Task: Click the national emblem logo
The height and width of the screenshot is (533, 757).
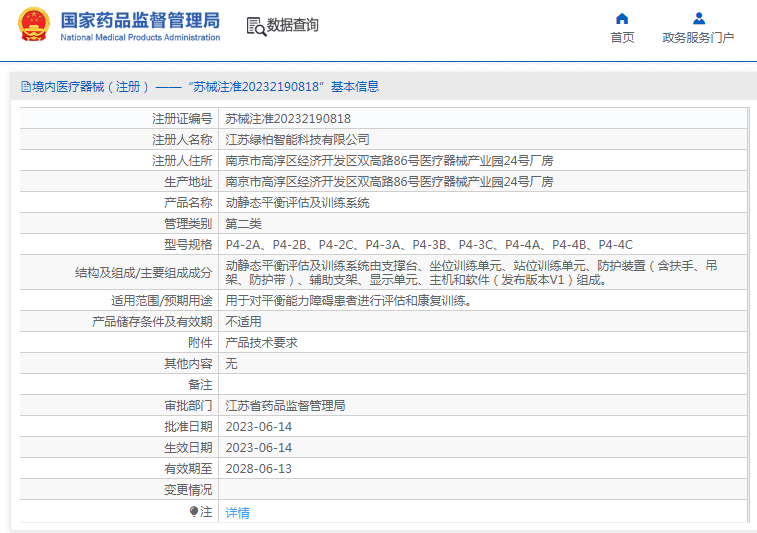Action: tap(33, 25)
